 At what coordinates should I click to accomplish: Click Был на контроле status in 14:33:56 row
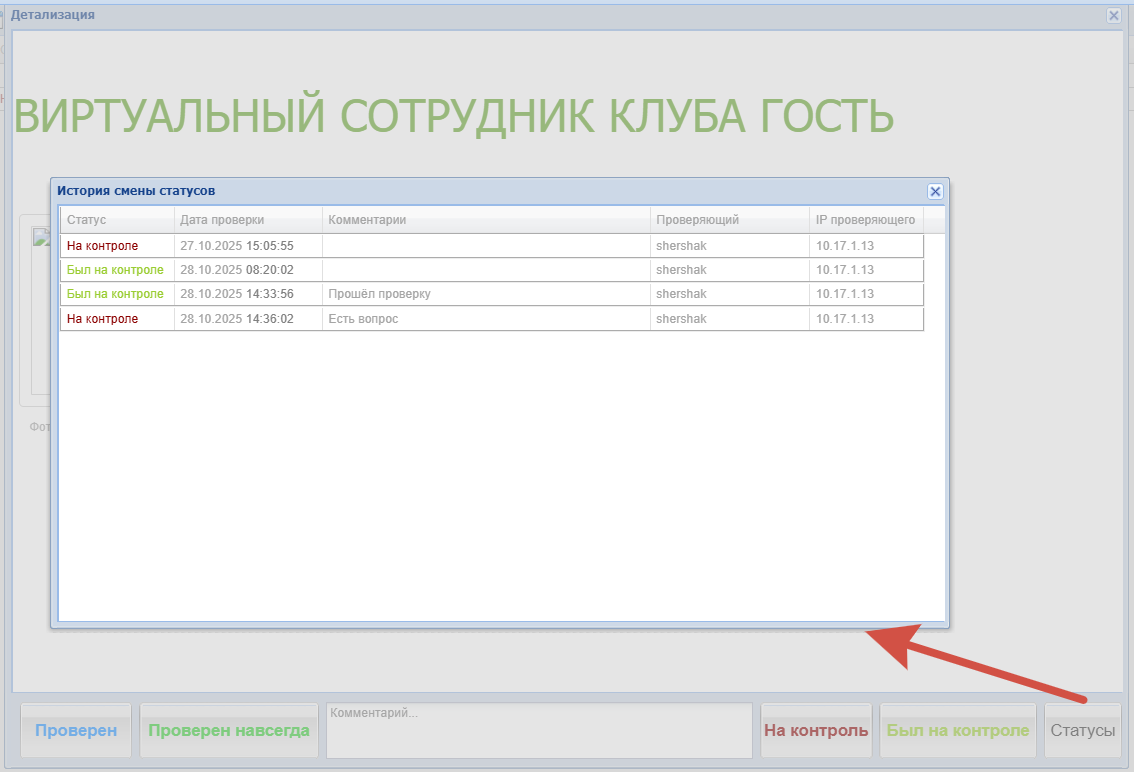(115, 294)
